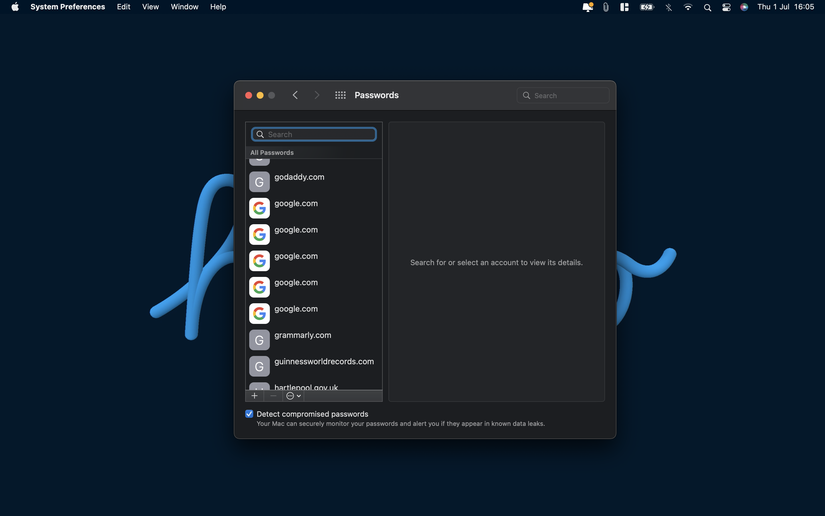Select the guinnessworldrecords.com entry

314,366
